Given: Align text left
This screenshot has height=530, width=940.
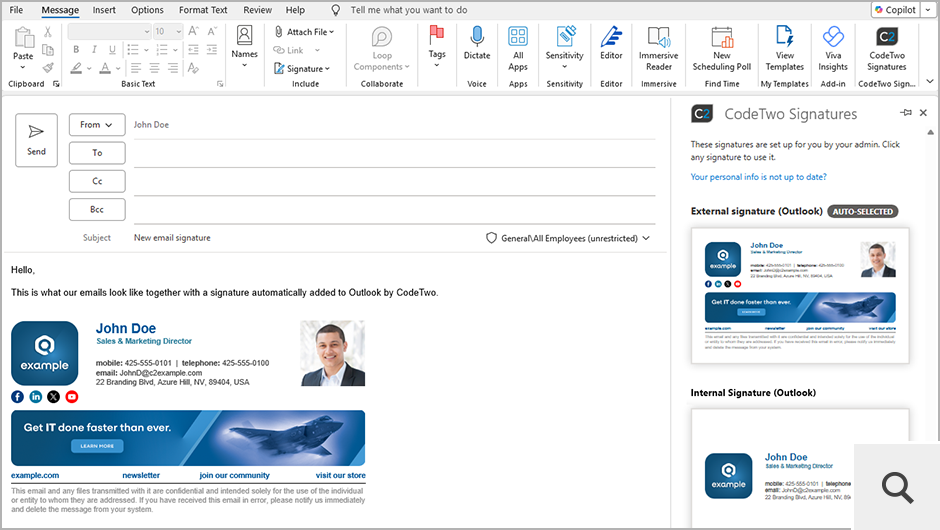Looking at the screenshot, I should (136, 68).
